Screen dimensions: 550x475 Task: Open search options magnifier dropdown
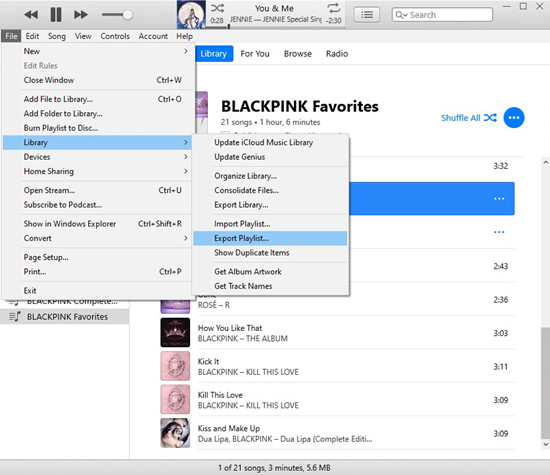pyautogui.click(x=401, y=15)
